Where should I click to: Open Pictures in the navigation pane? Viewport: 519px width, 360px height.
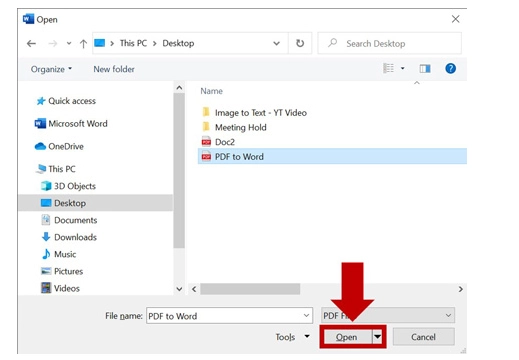62,271
